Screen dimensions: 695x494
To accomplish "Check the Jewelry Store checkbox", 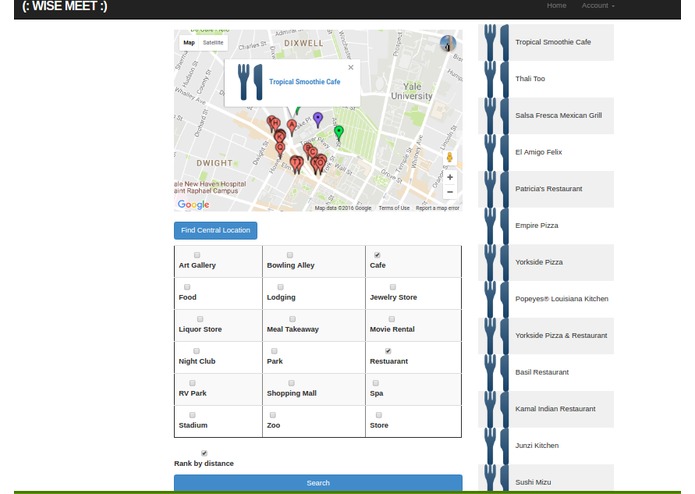I will point(393,287).
